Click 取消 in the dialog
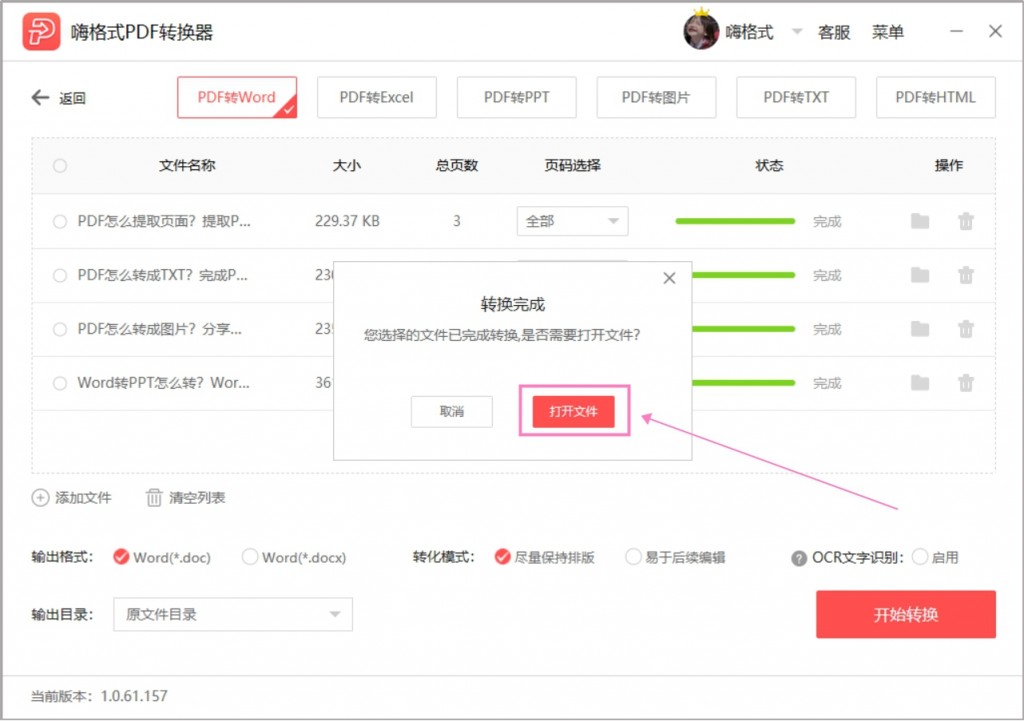1024x721 pixels. pyautogui.click(x=452, y=411)
